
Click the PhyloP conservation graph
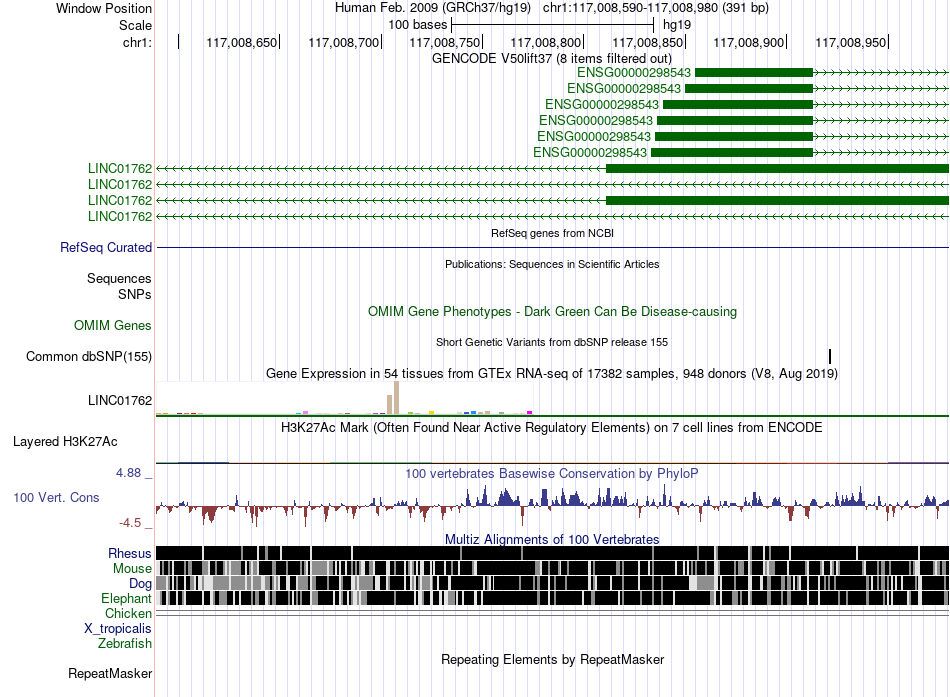click(553, 505)
